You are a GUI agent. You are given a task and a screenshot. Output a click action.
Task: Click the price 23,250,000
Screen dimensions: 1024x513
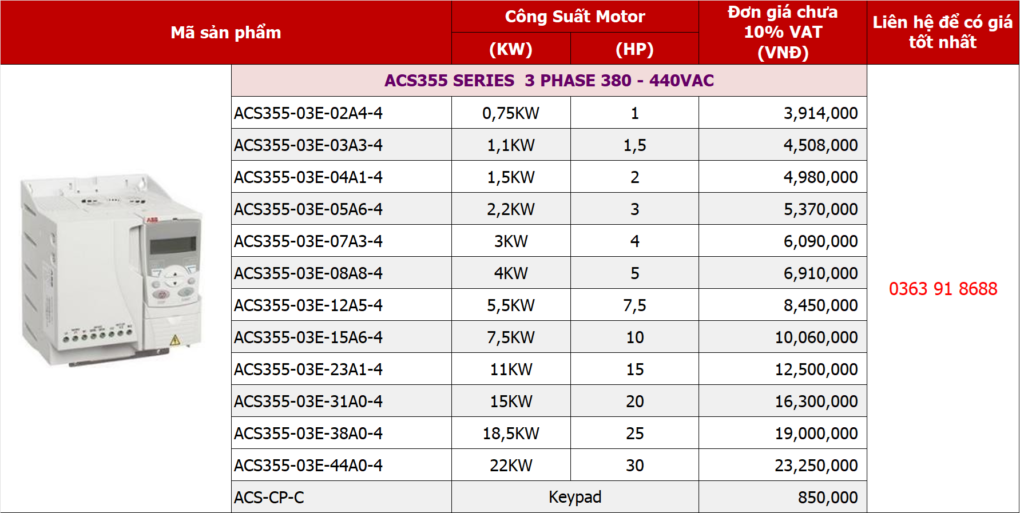click(x=815, y=465)
